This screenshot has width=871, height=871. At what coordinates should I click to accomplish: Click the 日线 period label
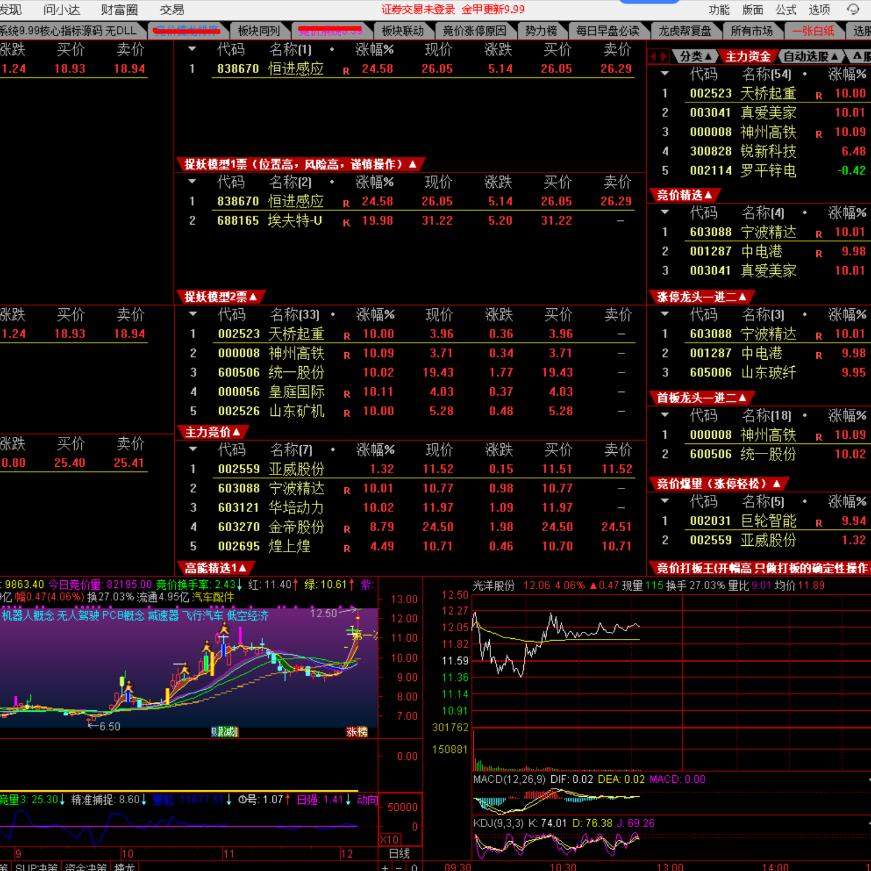click(x=399, y=854)
